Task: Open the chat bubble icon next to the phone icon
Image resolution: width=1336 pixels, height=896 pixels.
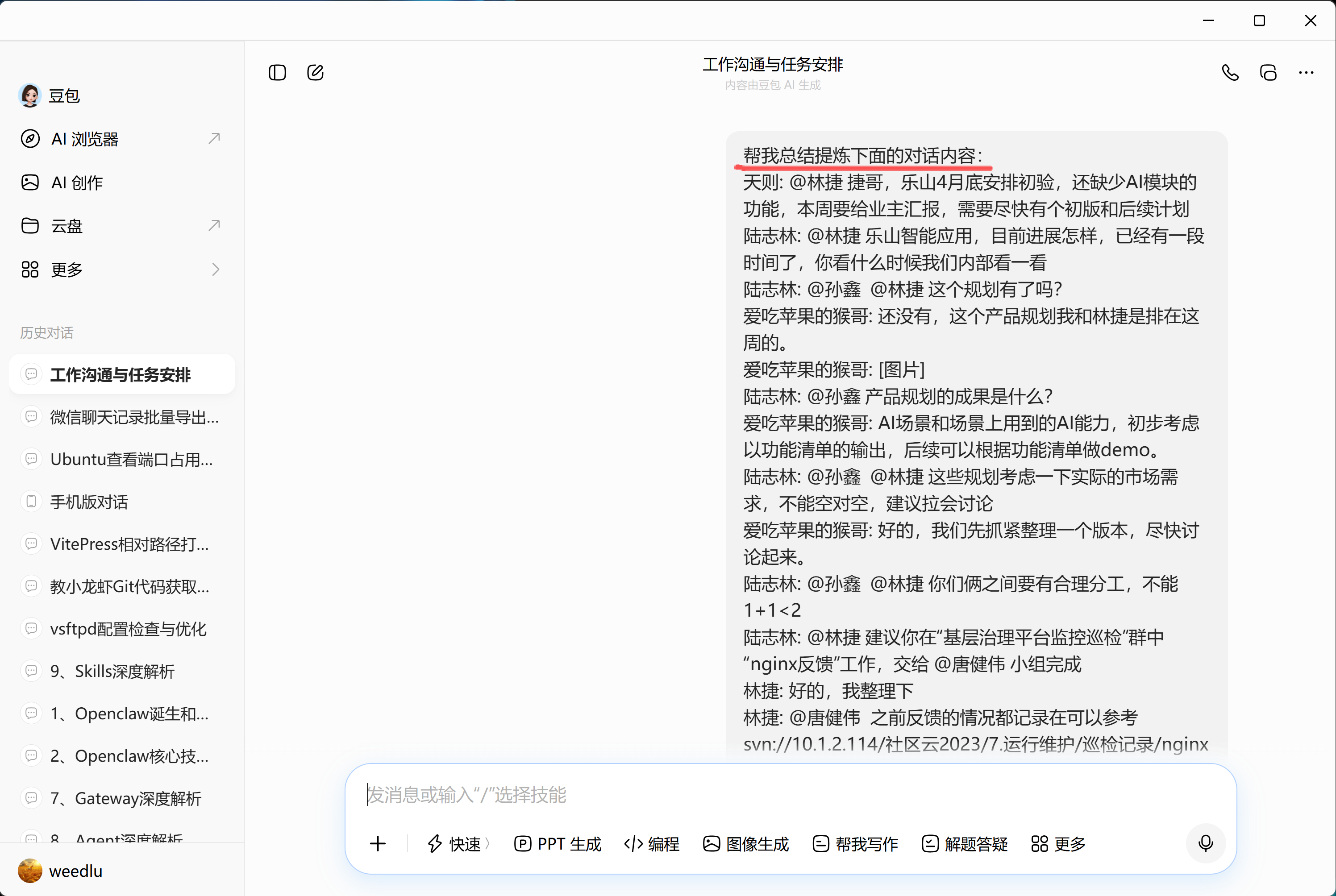Action: [1268, 73]
